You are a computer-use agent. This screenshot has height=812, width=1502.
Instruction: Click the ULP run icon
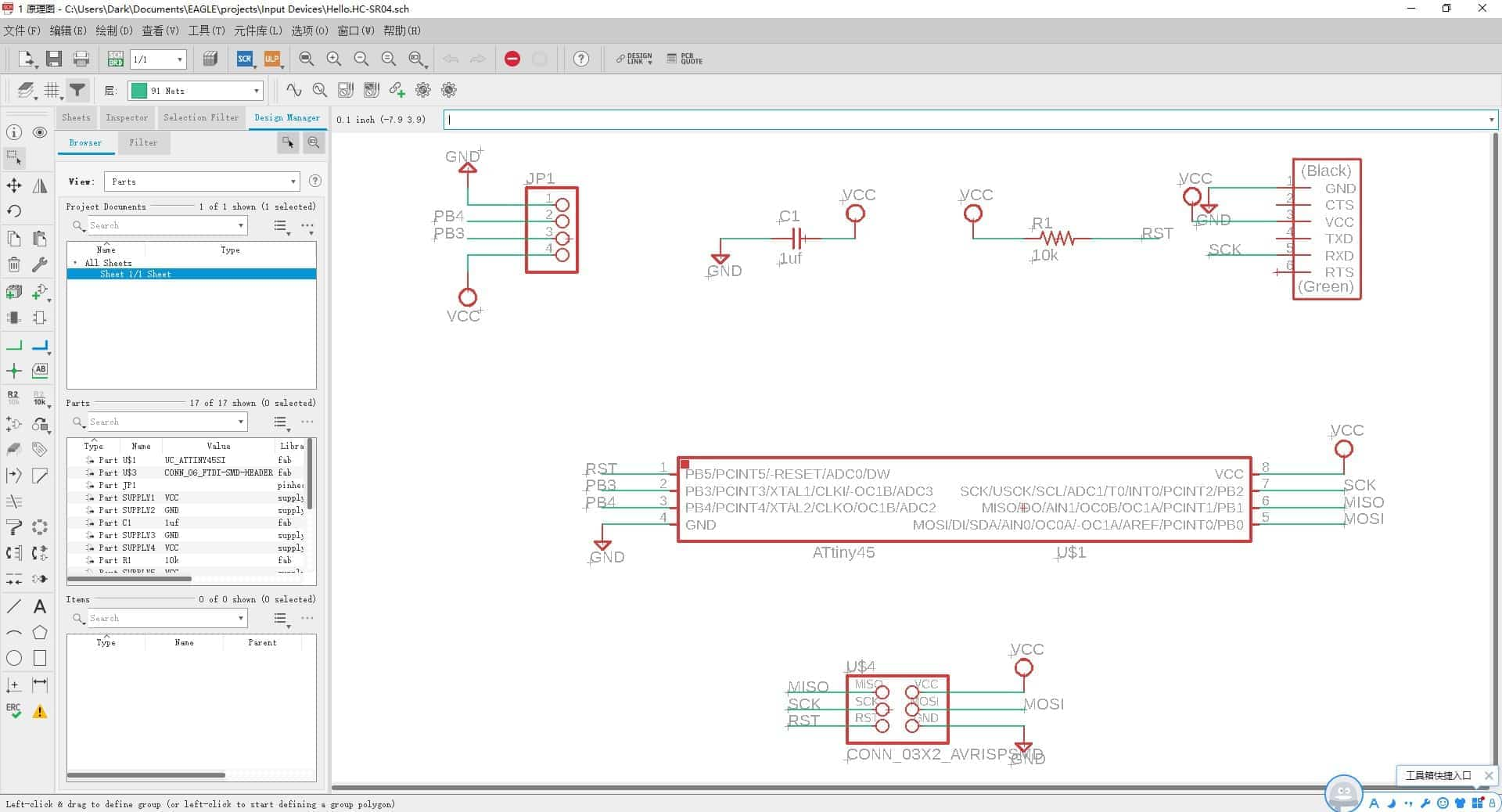tap(271, 59)
